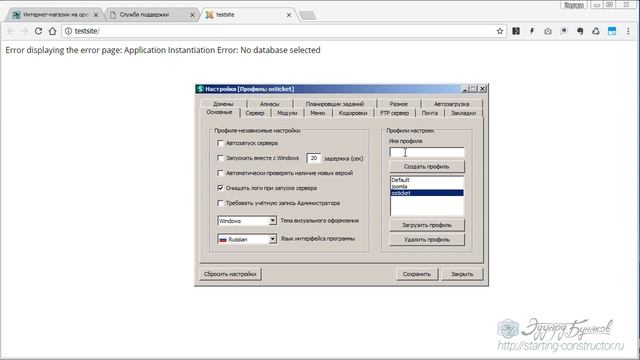Close the Служба поддержки browser tab
The image size is (640, 360).
[192, 15]
